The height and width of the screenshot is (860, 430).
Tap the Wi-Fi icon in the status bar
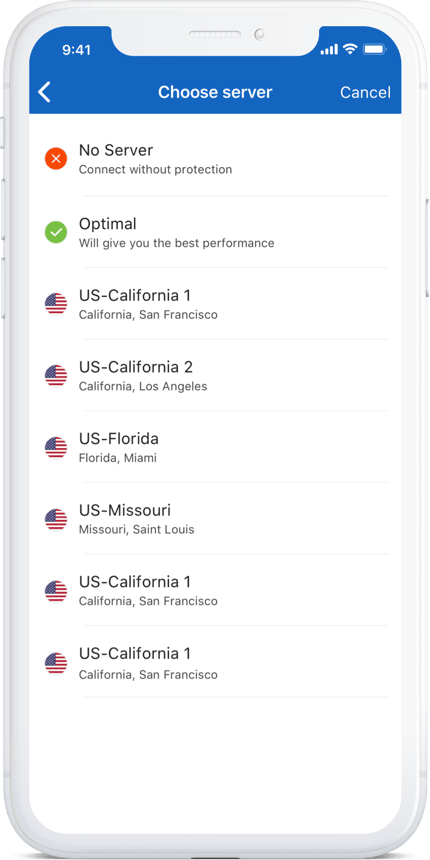tap(349, 49)
